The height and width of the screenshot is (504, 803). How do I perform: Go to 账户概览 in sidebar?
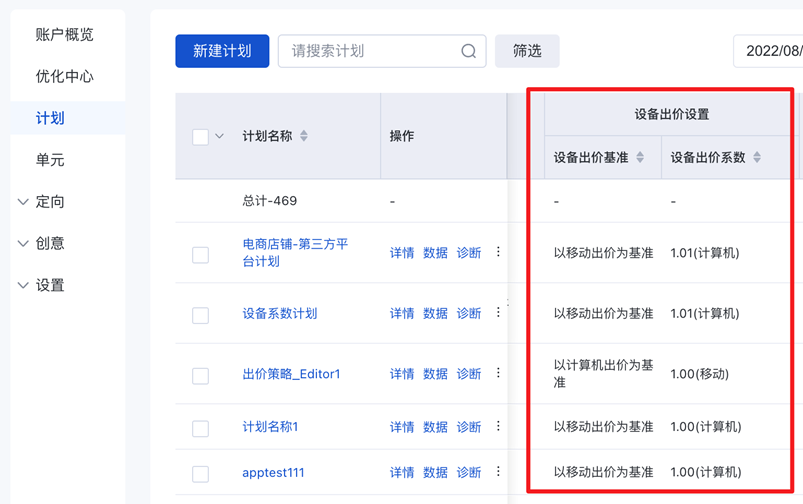click(65, 35)
